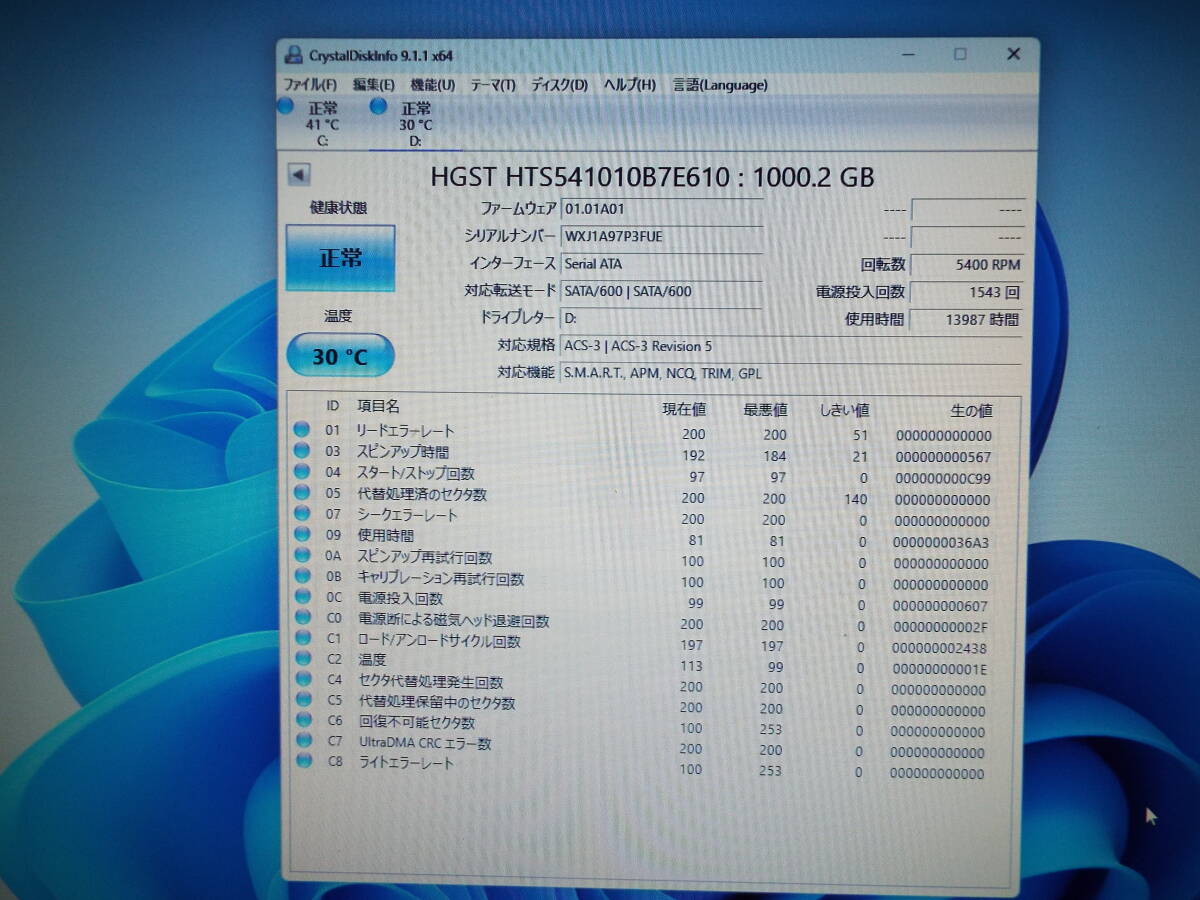Click the 生の値 column header
This screenshot has width=1200, height=900.
pyautogui.click(x=970, y=411)
